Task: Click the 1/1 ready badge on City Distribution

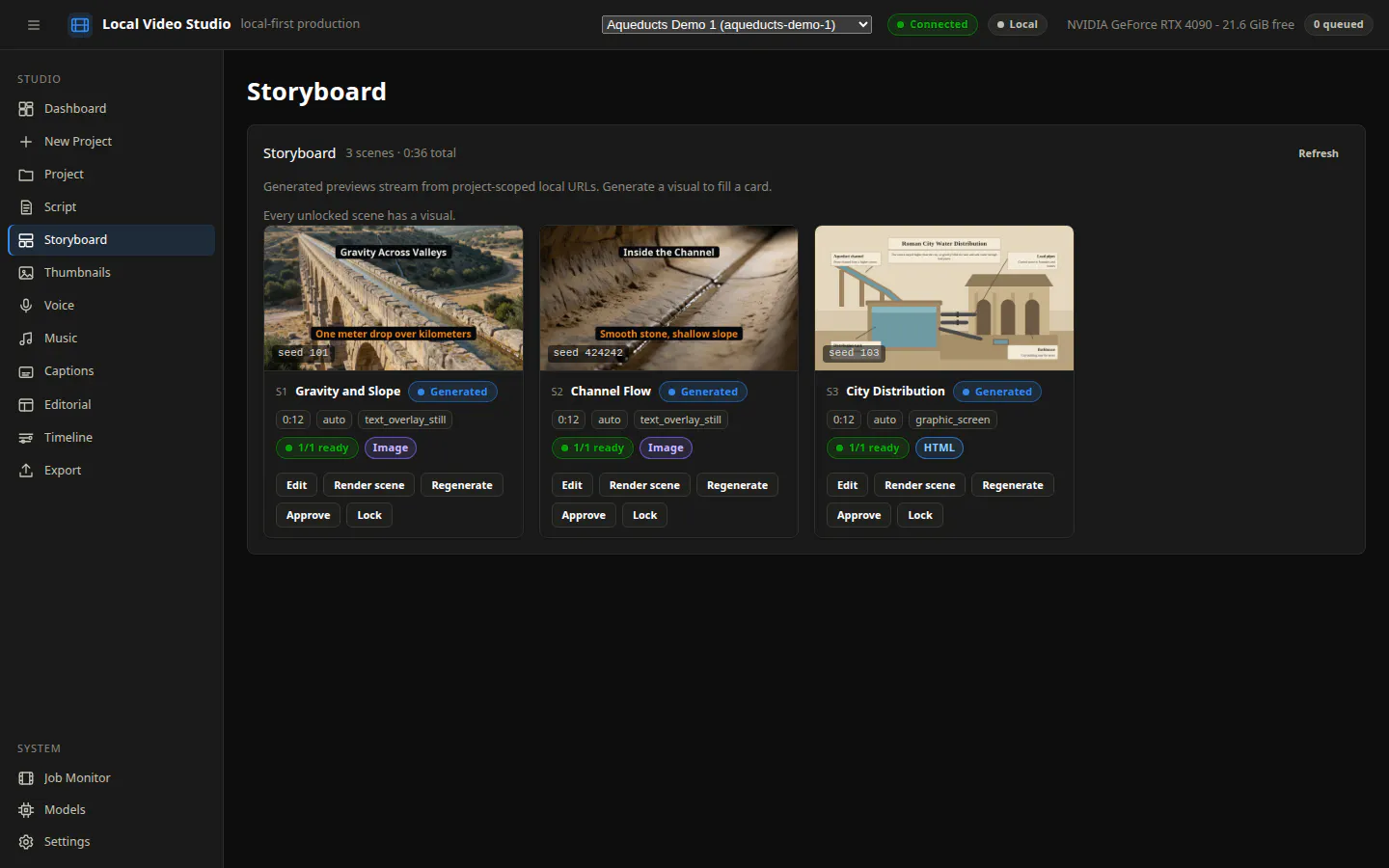Action: (x=868, y=448)
